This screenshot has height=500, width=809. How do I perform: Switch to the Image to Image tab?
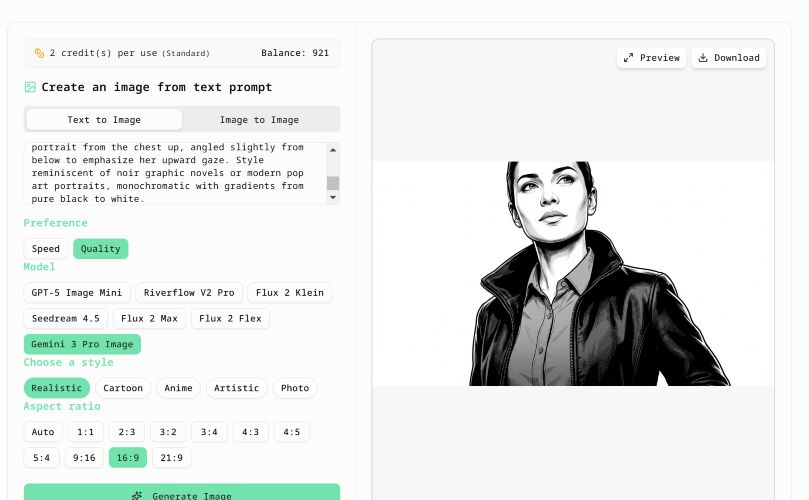[x=260, y=120]
